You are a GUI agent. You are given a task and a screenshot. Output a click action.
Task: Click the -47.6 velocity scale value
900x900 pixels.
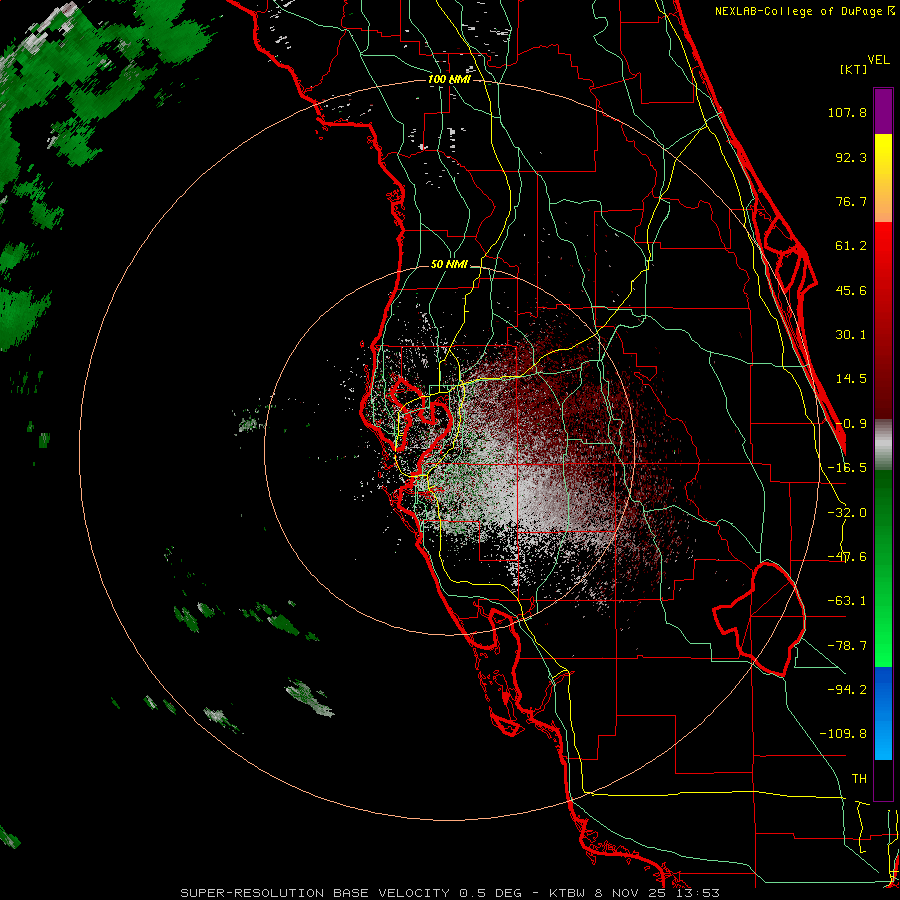[847, 557]
